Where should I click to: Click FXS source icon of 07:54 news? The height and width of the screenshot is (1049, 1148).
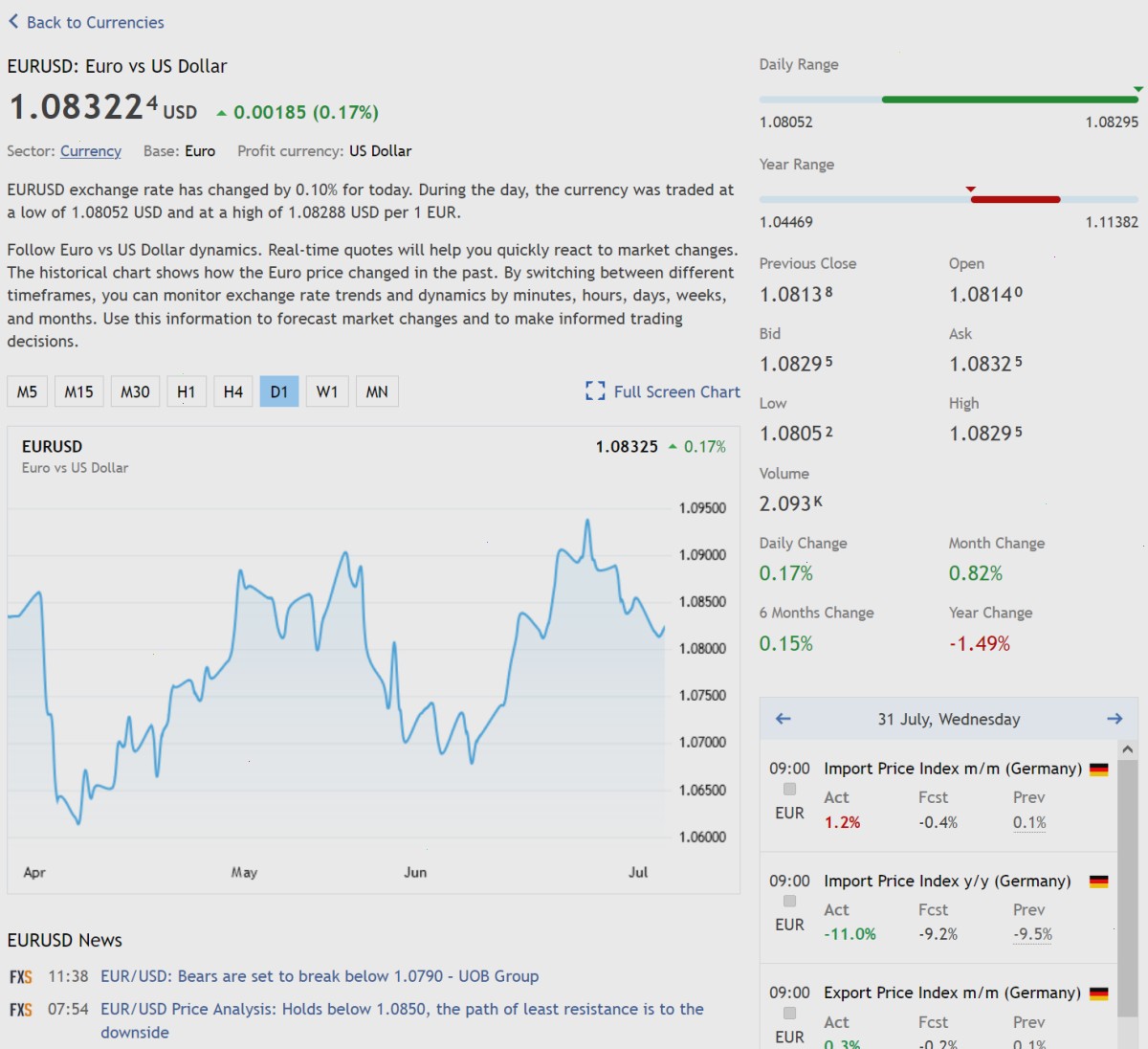pos(21,1010)
